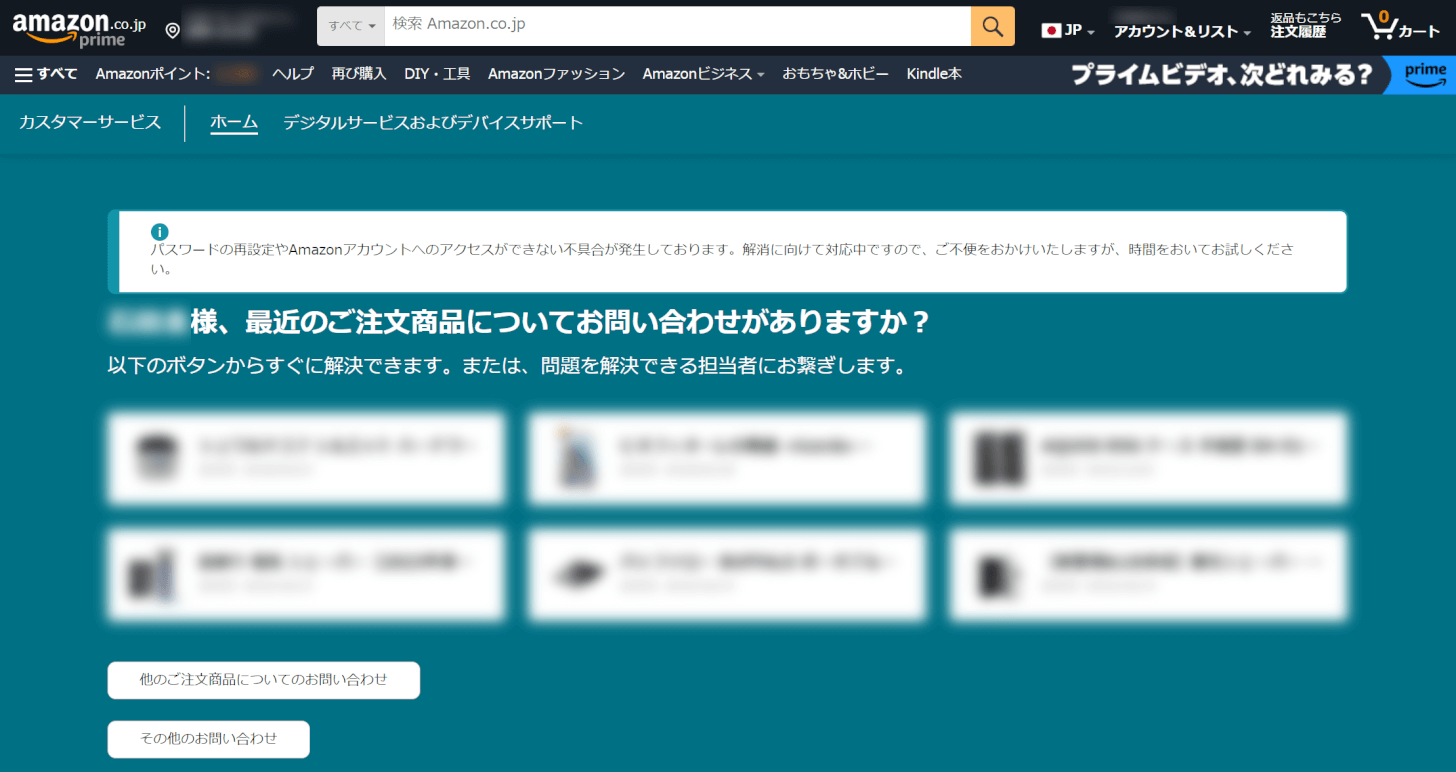Screen dimensions: 1456x772
Task: Open the Amazonファッション nav link
Action: 556,74
